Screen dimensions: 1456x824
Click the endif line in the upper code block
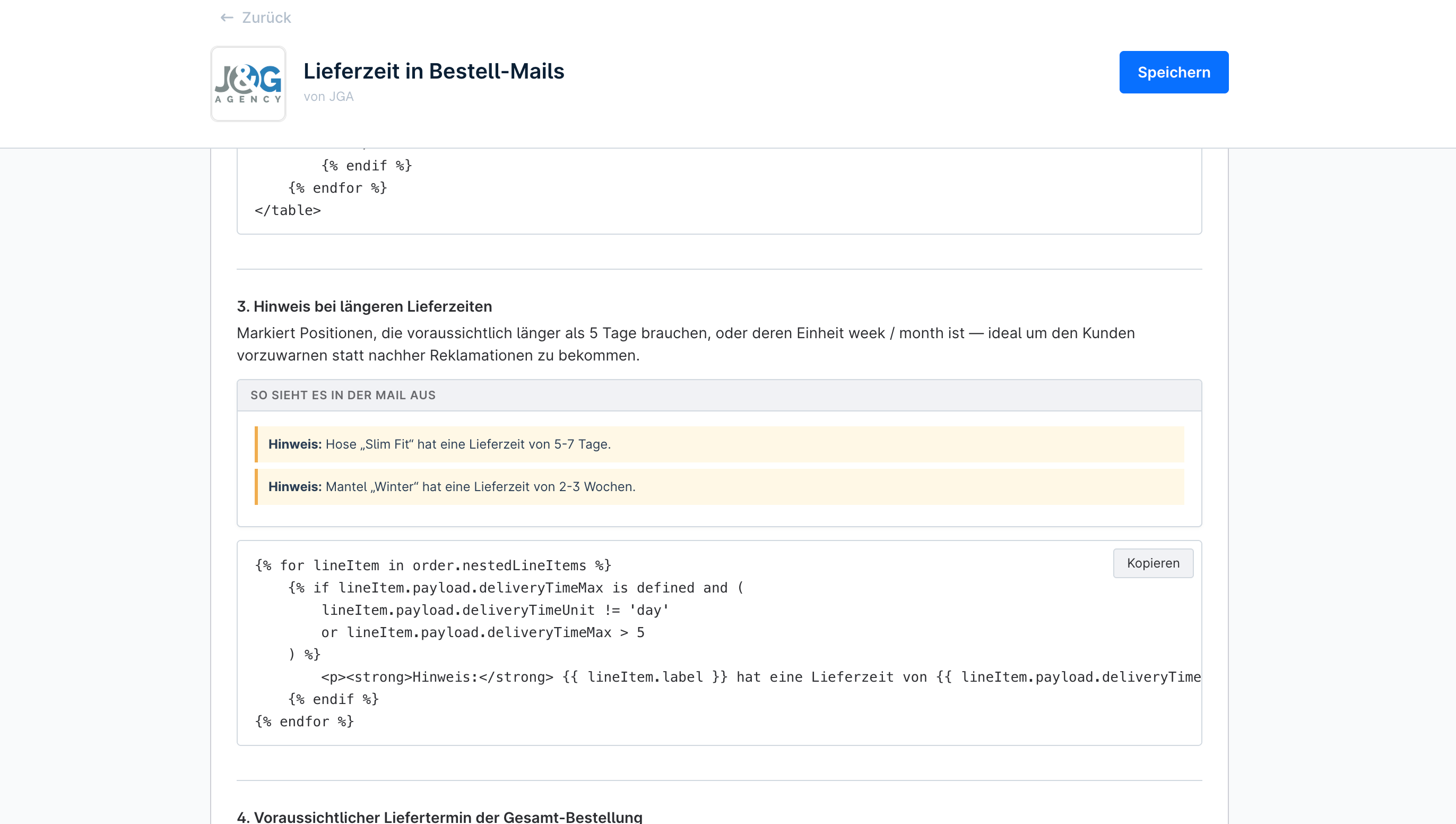click(x=367, y=165)
